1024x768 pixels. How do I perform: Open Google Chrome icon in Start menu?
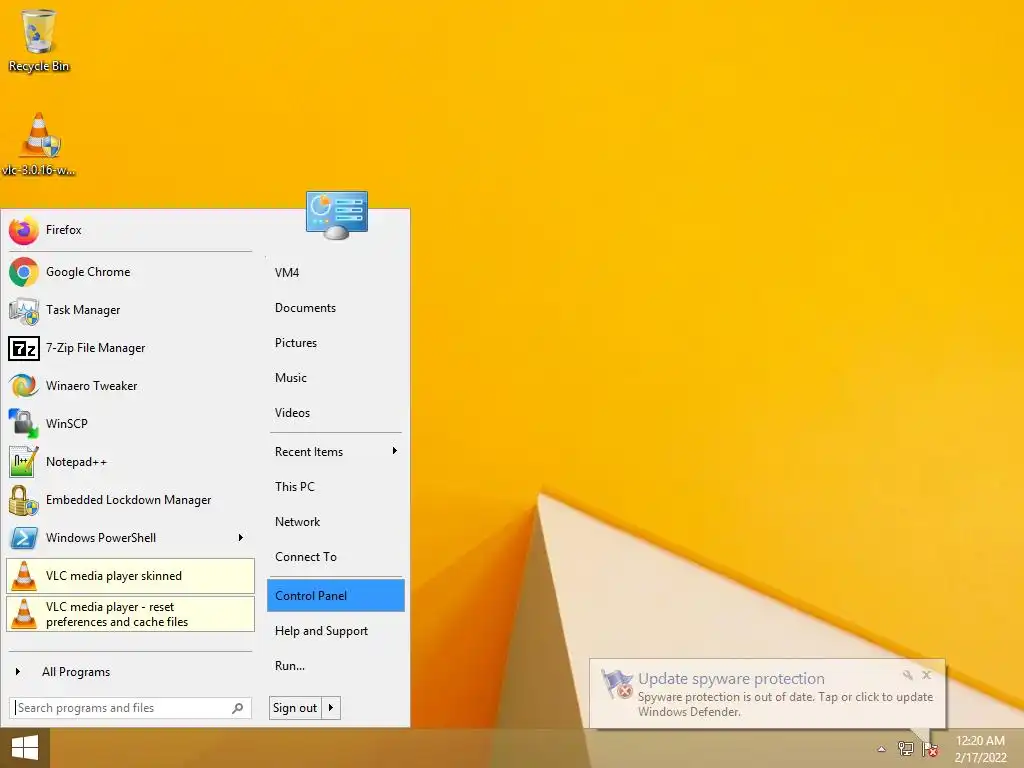click(x=24, y=272)
